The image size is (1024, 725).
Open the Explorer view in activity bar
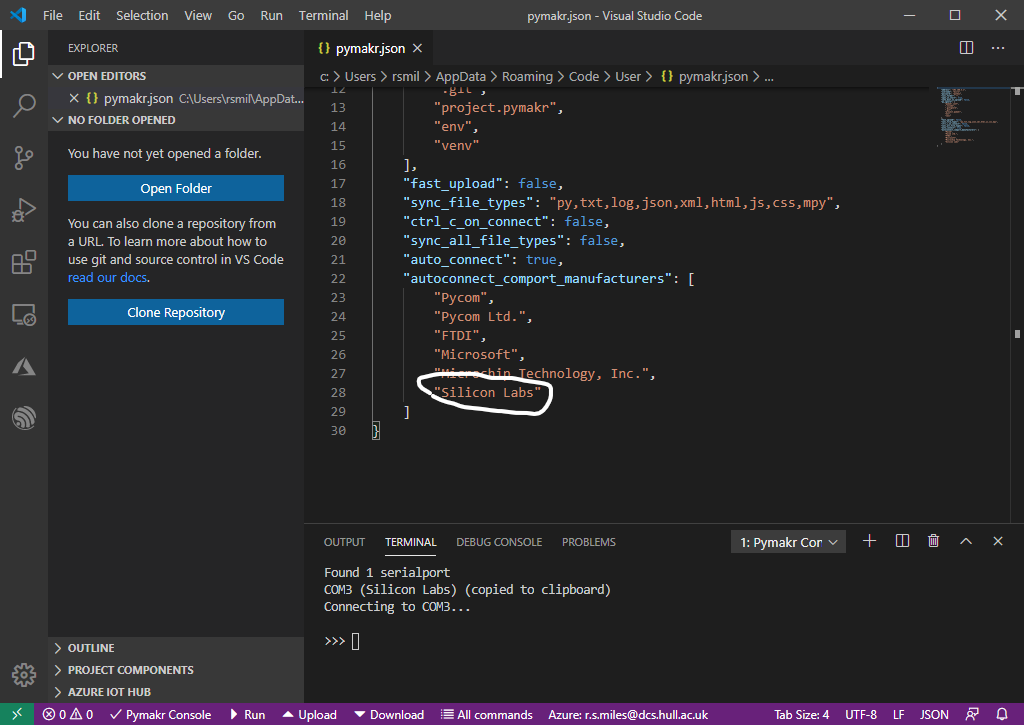click(x=24, y=54)
